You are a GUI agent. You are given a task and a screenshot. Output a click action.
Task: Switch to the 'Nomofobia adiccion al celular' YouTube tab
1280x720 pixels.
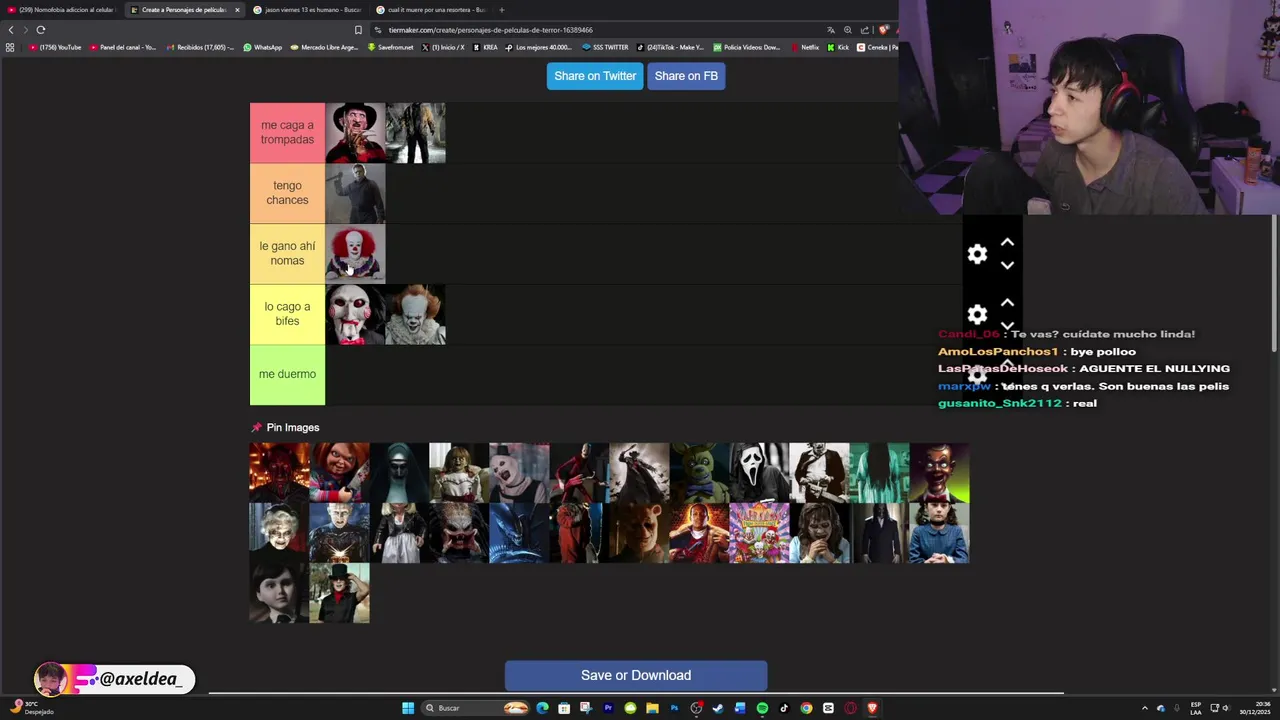tap(62, 10)
